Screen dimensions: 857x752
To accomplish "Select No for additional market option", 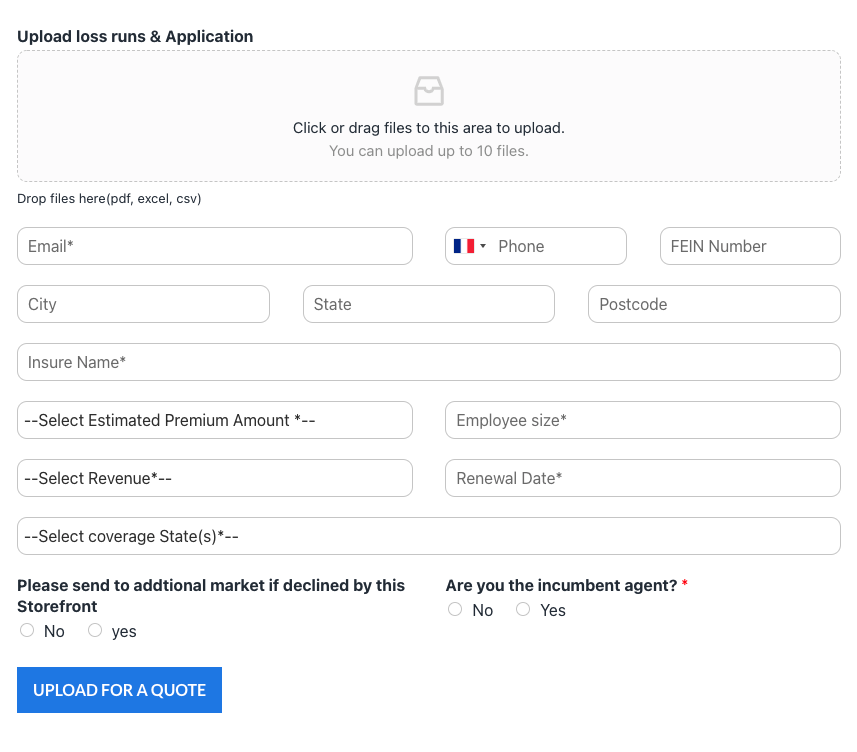I will pyautogui.click(x=27, y=630).
